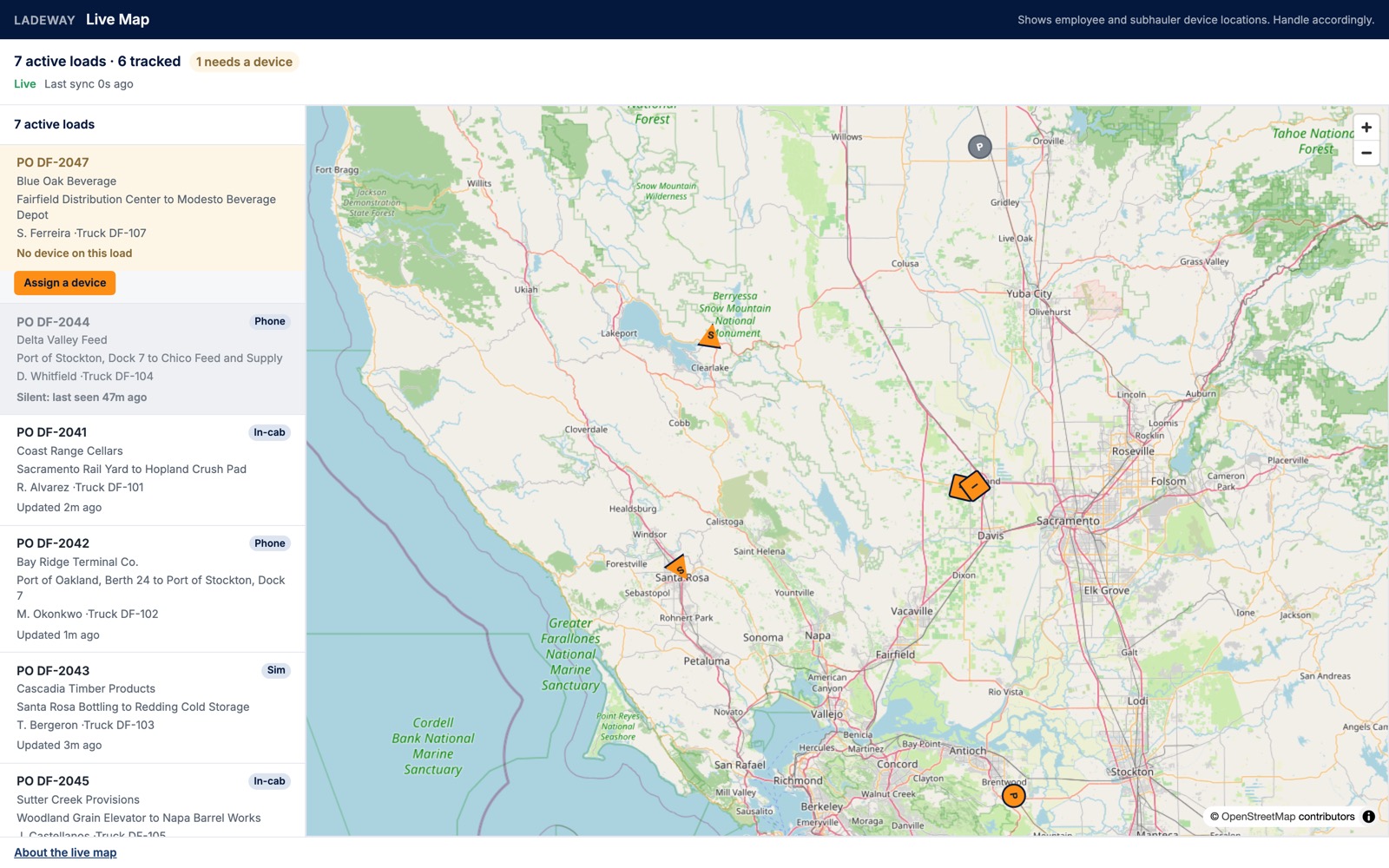This screenshot has width=1389, height=868.
Task: Toggle the map attribution info icon
Action: 1368,817
